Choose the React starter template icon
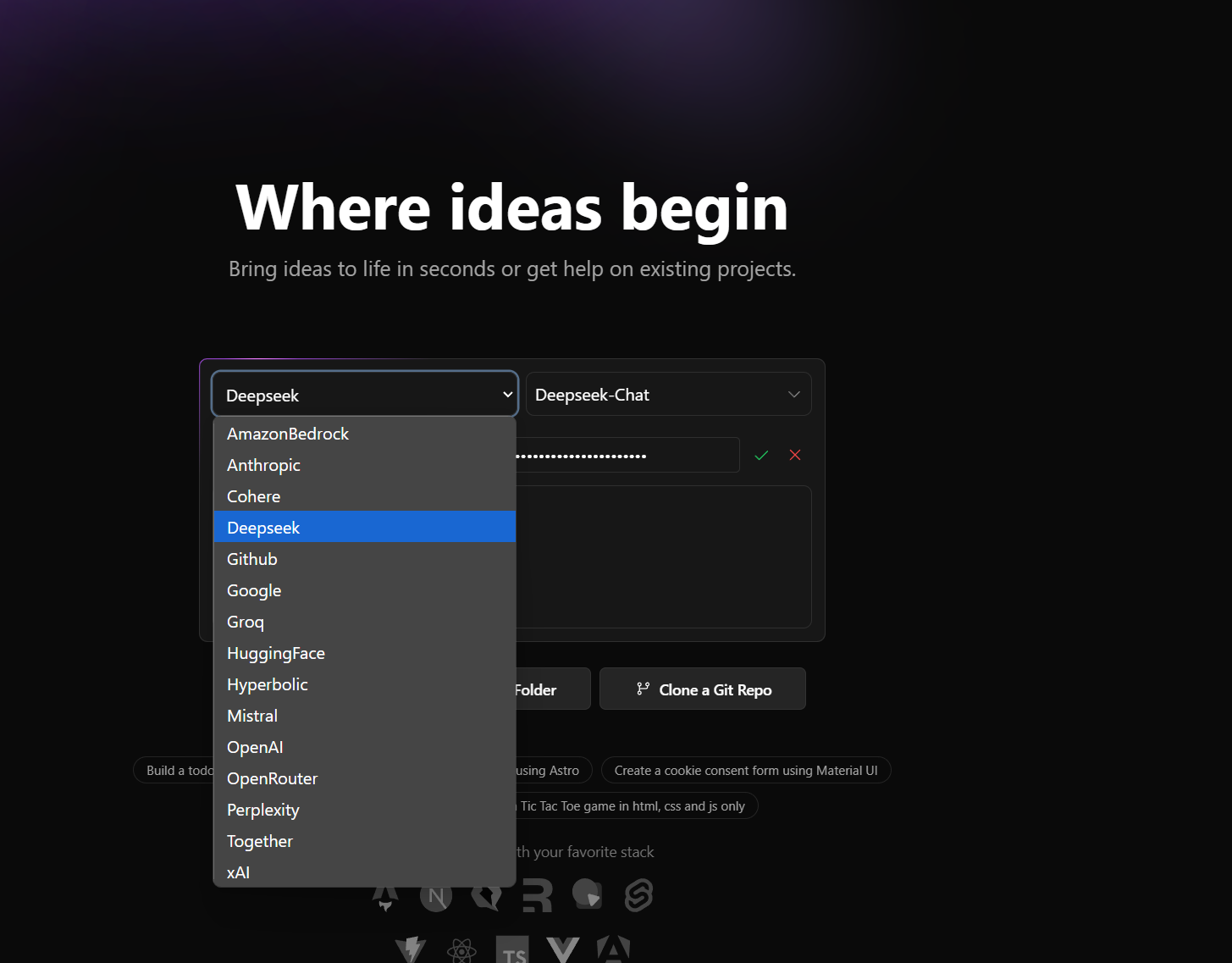 [461, 950]
